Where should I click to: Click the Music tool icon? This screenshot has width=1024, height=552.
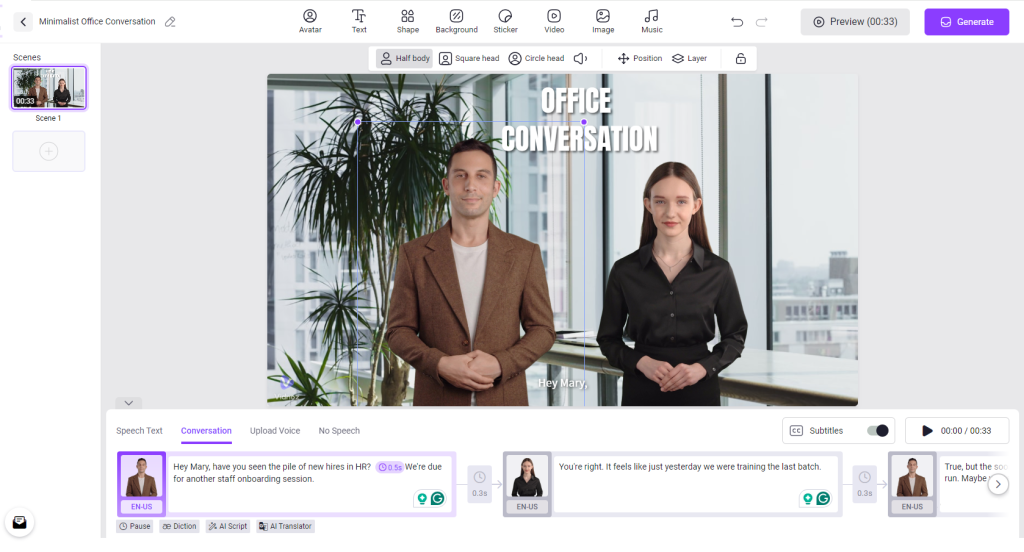point(651,21)
